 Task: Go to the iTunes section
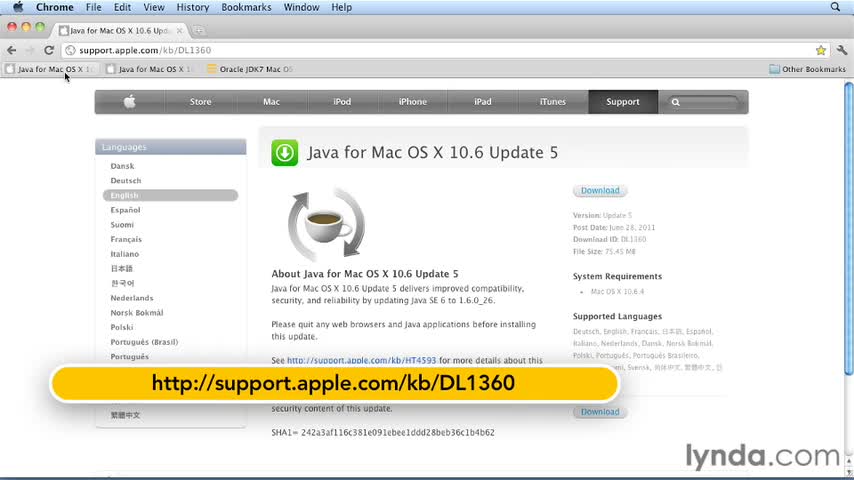(553, 102)
